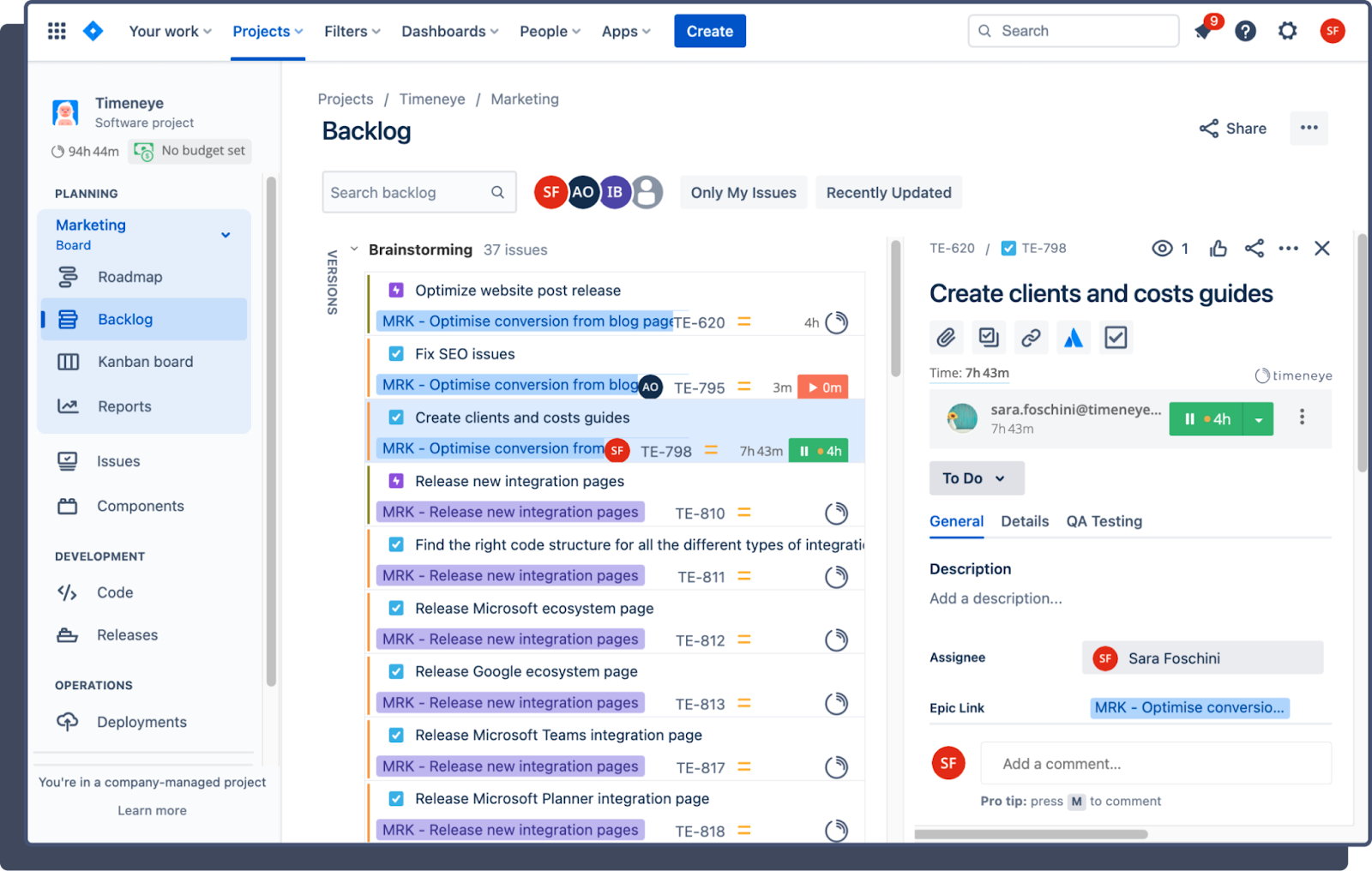Close the TE-798 issue detail panel

pos(1322,249)
